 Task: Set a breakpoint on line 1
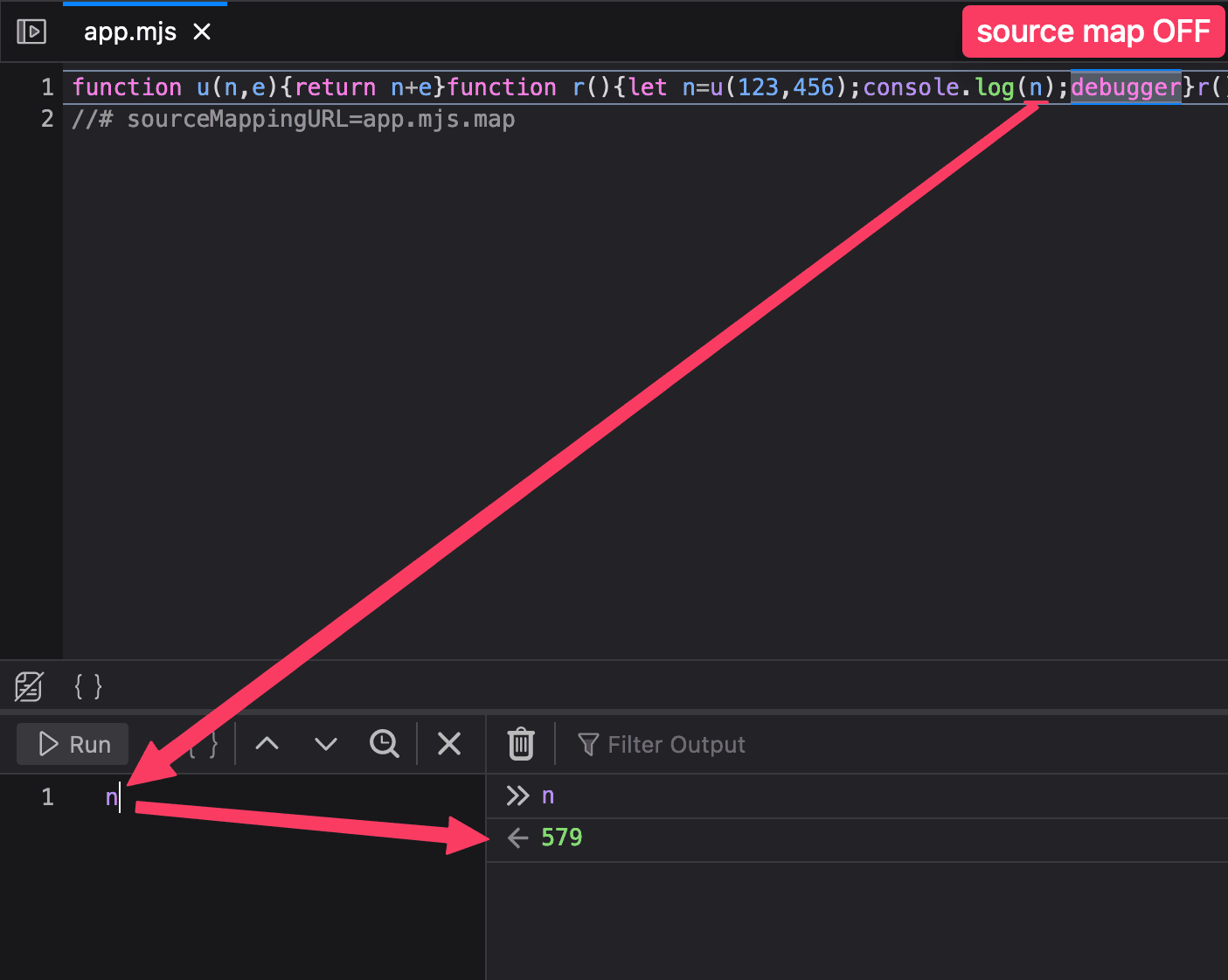pos(46,87)
